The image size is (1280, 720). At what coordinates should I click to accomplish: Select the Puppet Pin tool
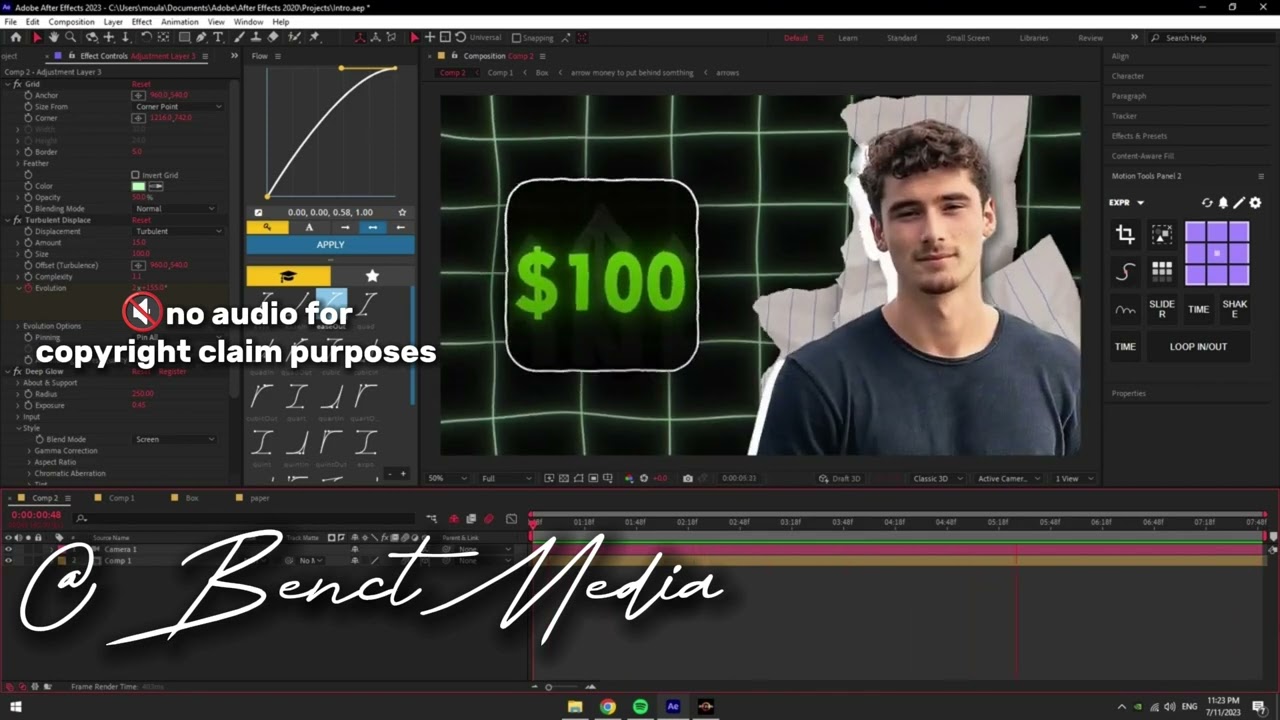tap(314, 37)
